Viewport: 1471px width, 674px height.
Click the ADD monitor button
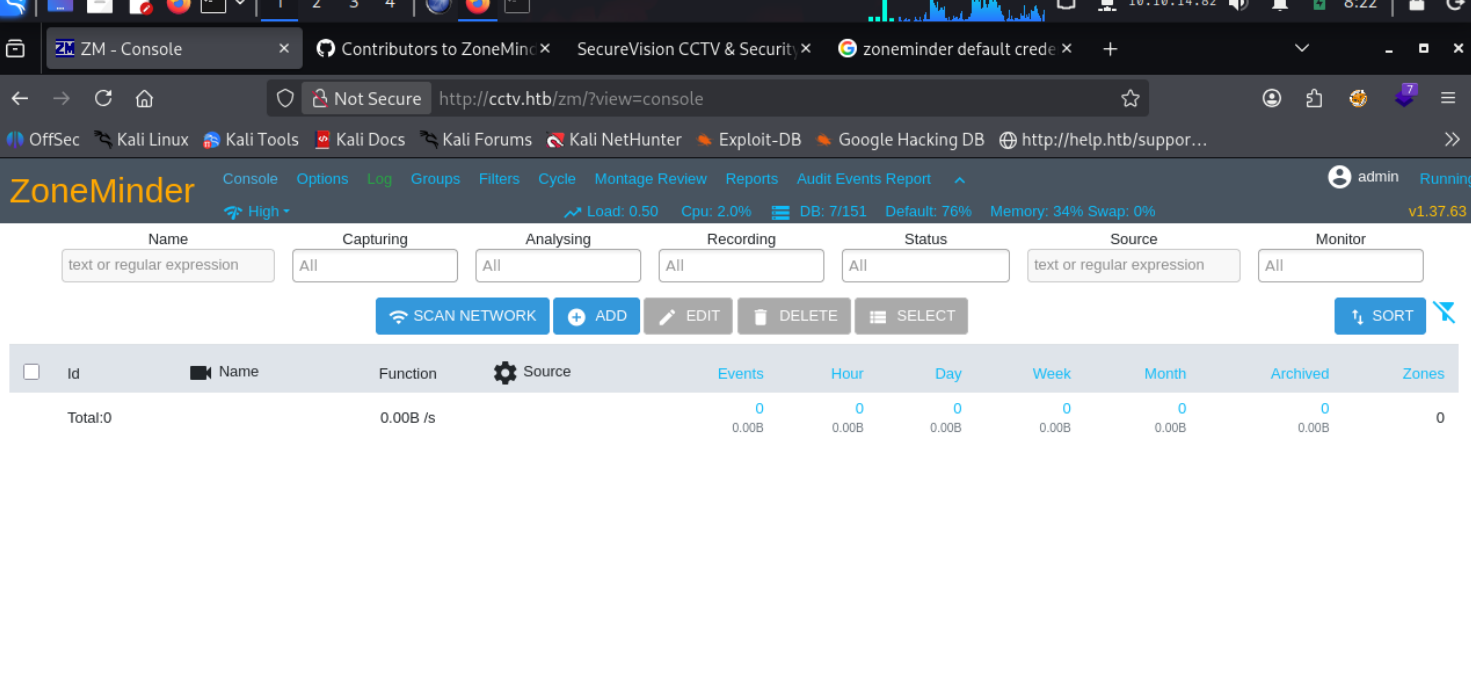[596, 316]
